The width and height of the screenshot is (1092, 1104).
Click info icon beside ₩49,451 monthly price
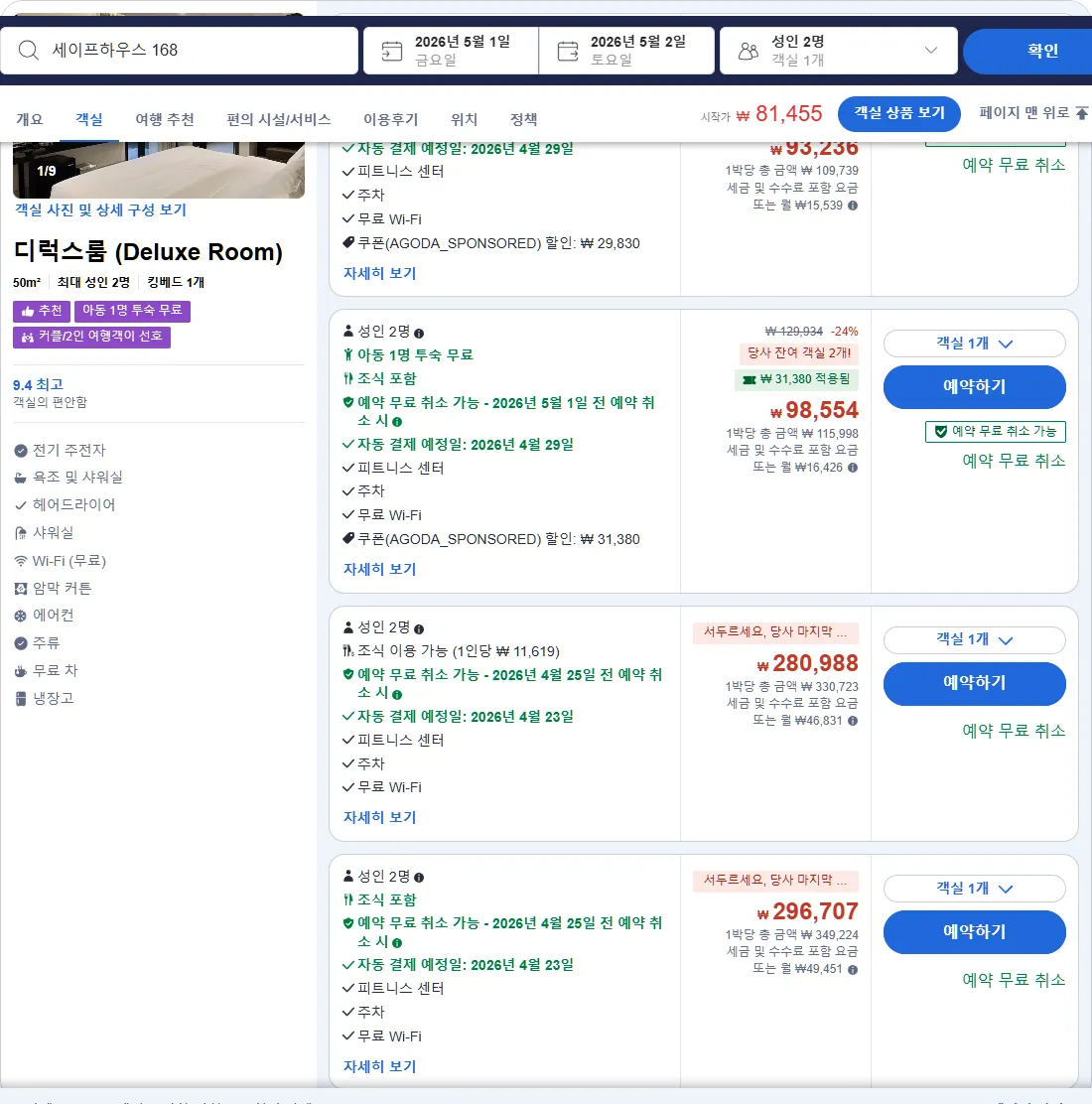pyautogui.click(x=853, y=970)
